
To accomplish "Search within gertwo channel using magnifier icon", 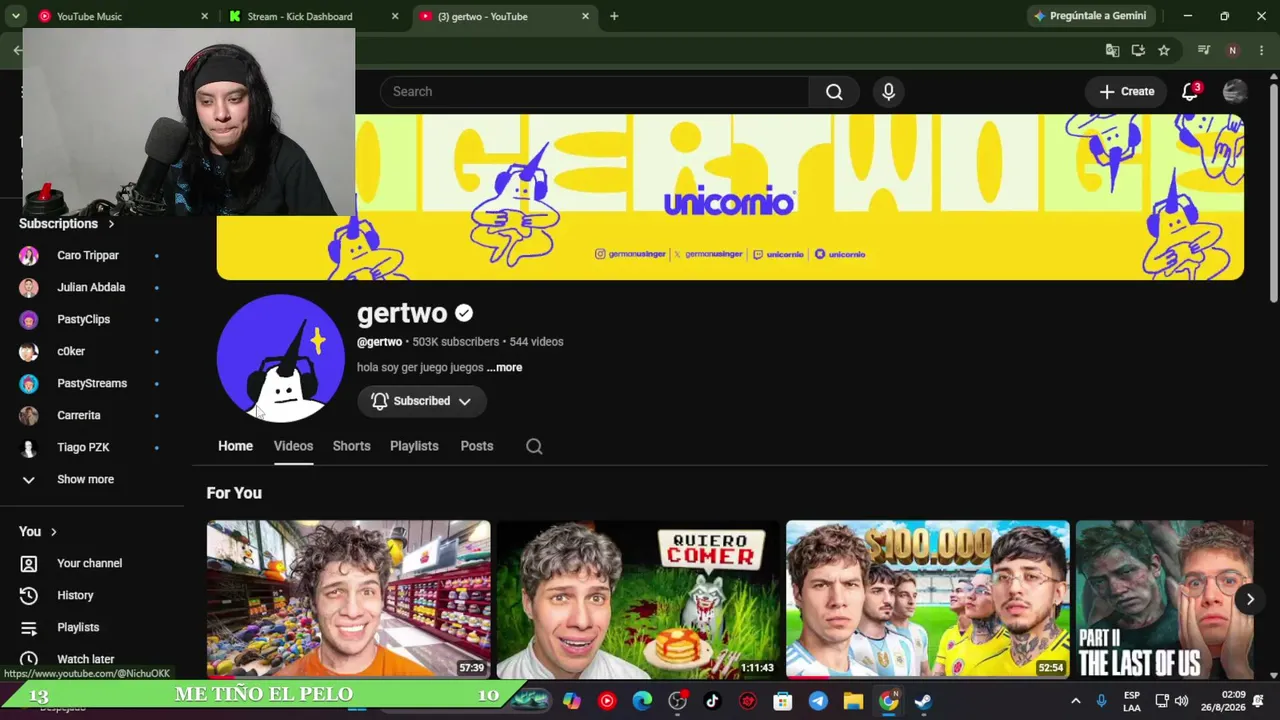I will click(x=534, y=447).
